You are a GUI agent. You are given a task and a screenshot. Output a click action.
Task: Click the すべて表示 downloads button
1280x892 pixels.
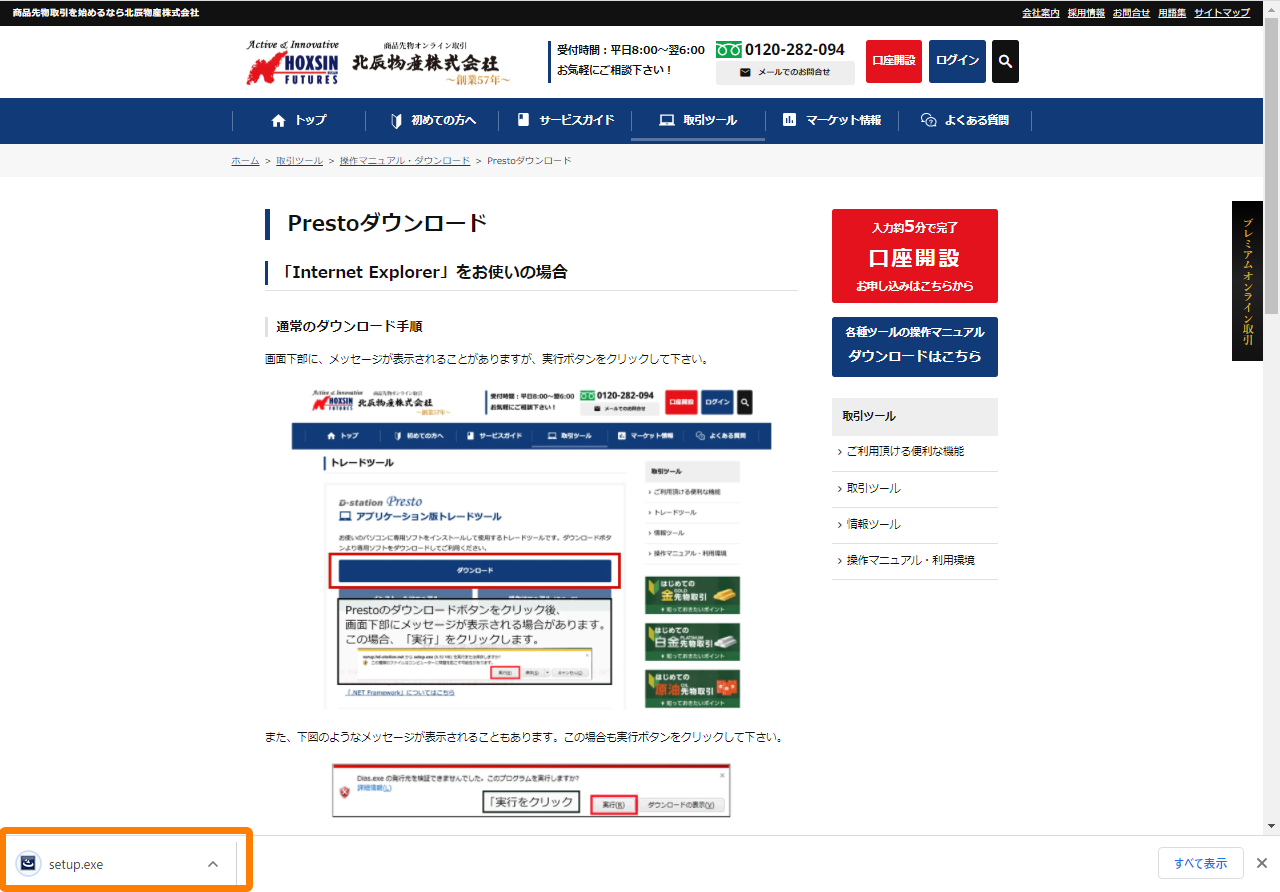click(x=1200, y=863)
